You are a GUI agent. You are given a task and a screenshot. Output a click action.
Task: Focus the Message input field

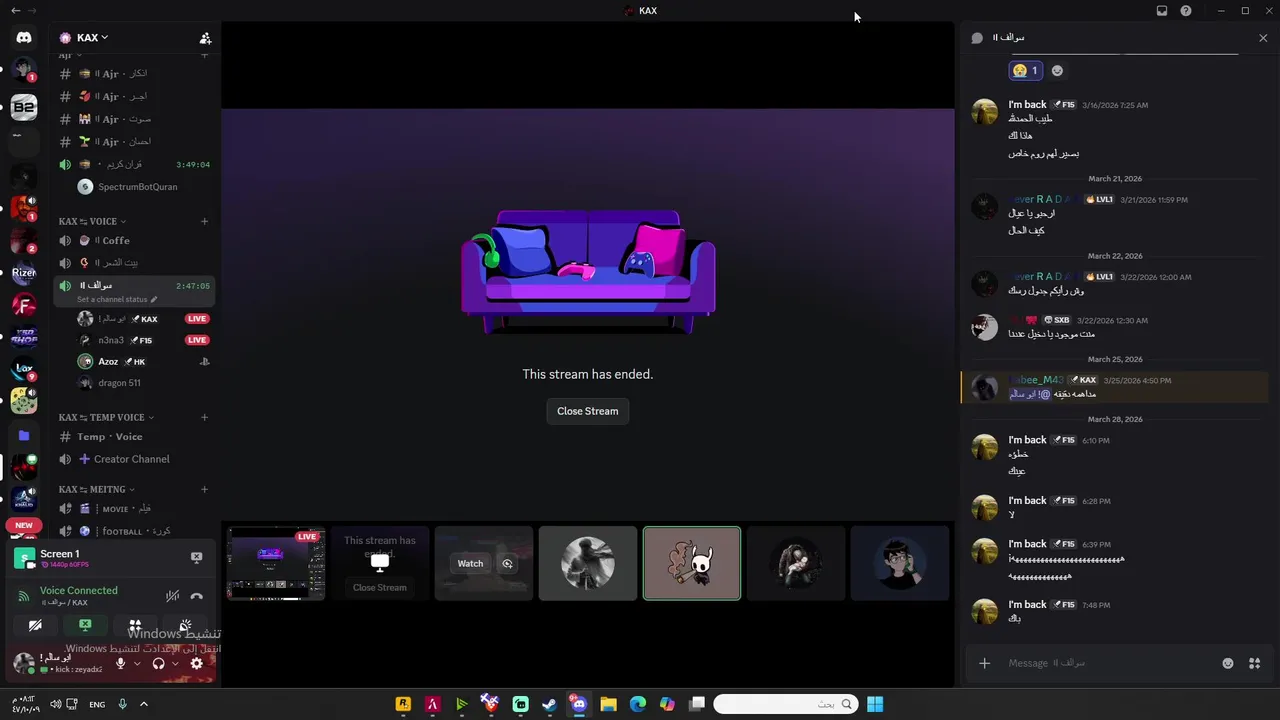1110,663
